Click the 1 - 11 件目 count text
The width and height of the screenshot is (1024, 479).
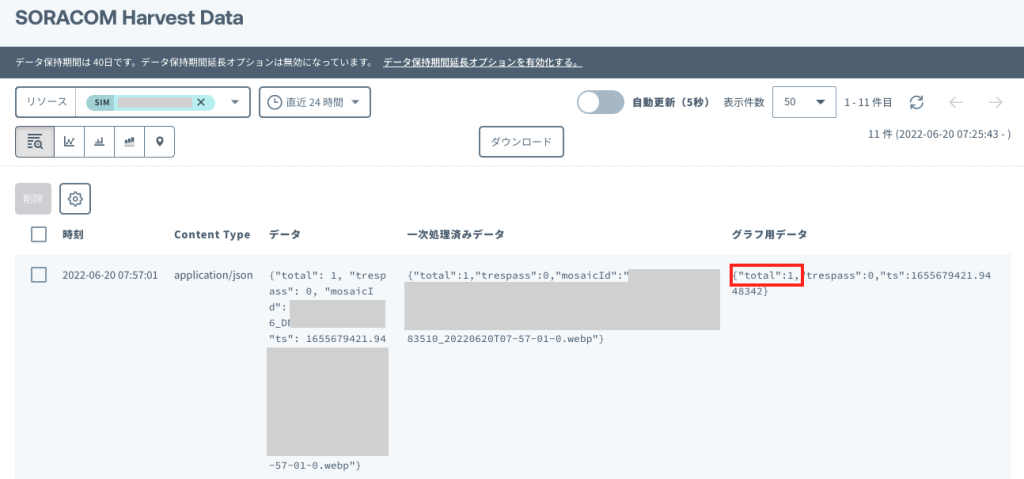point(868,103)
